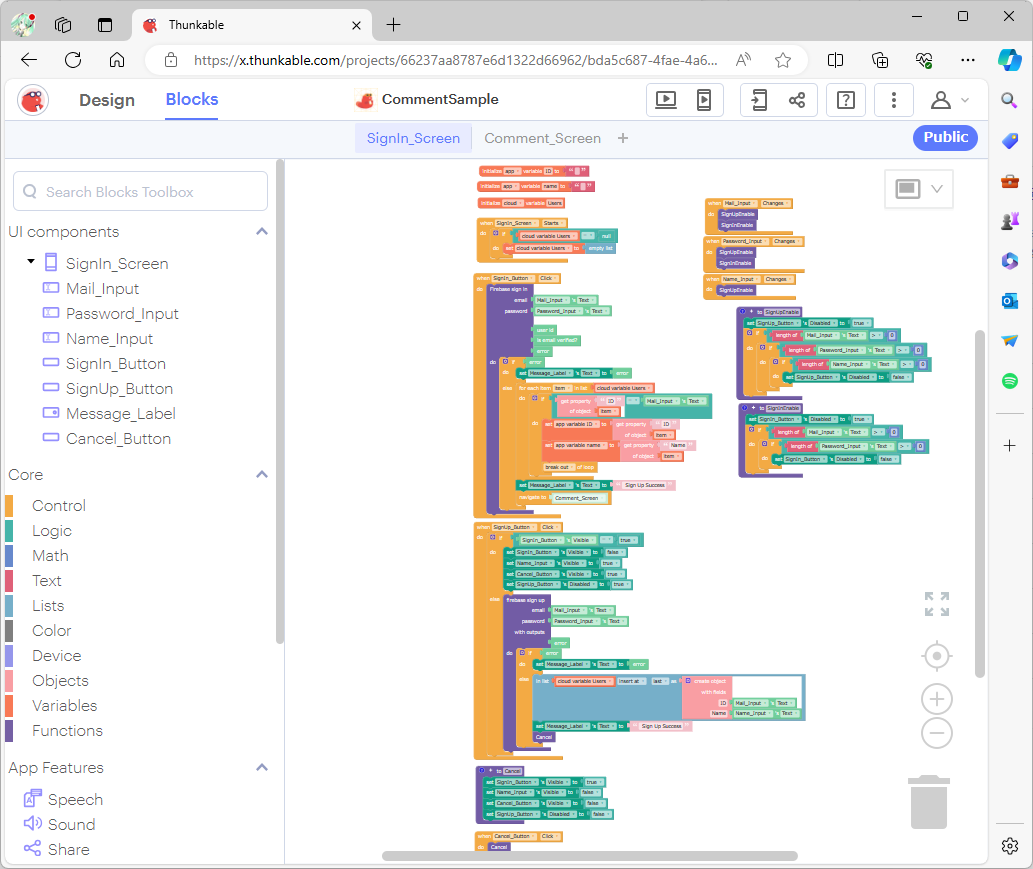
Task: Collapse the Core section
Action: (262, 475)
